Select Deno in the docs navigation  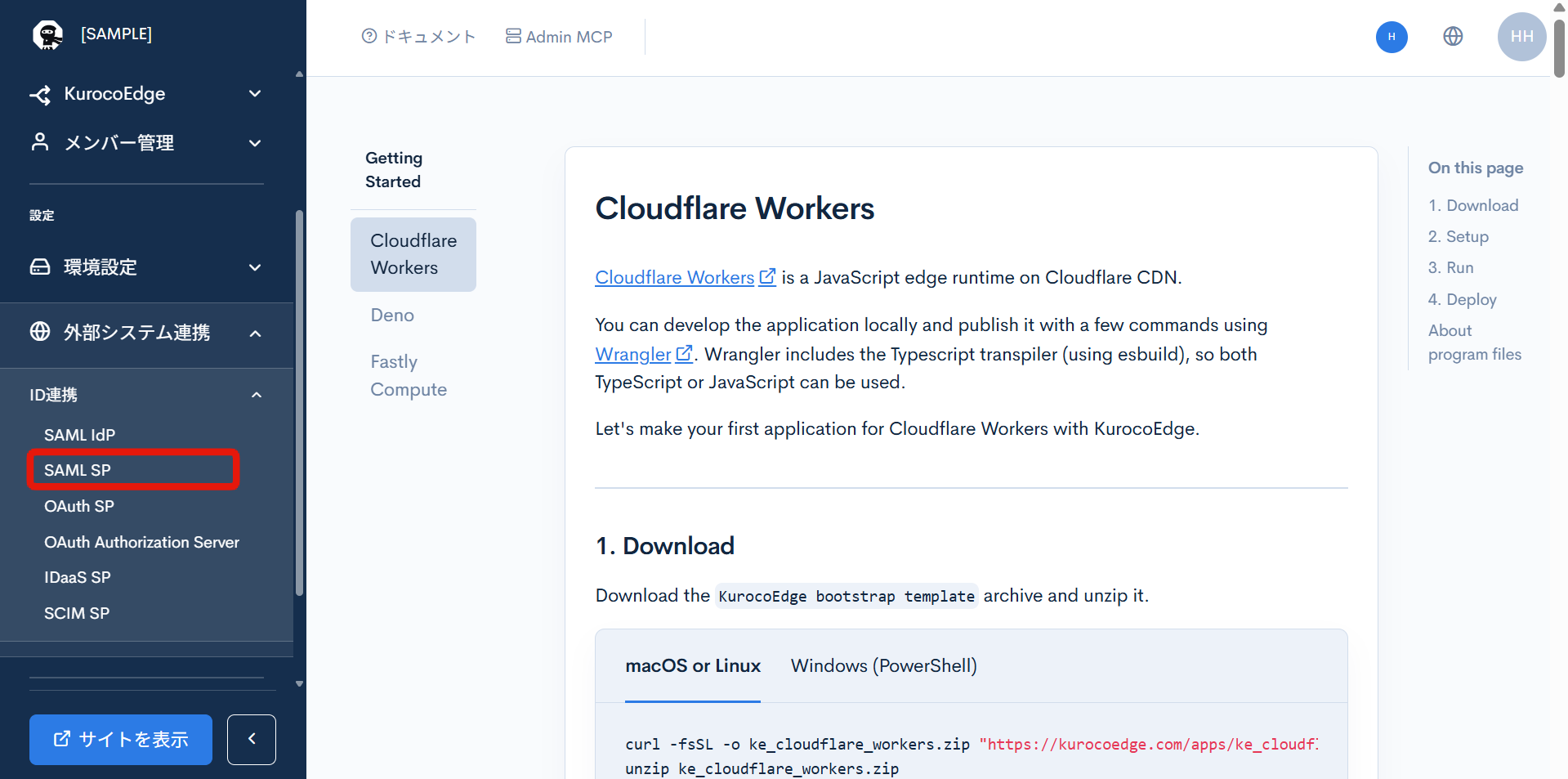[x=392, y=315]
